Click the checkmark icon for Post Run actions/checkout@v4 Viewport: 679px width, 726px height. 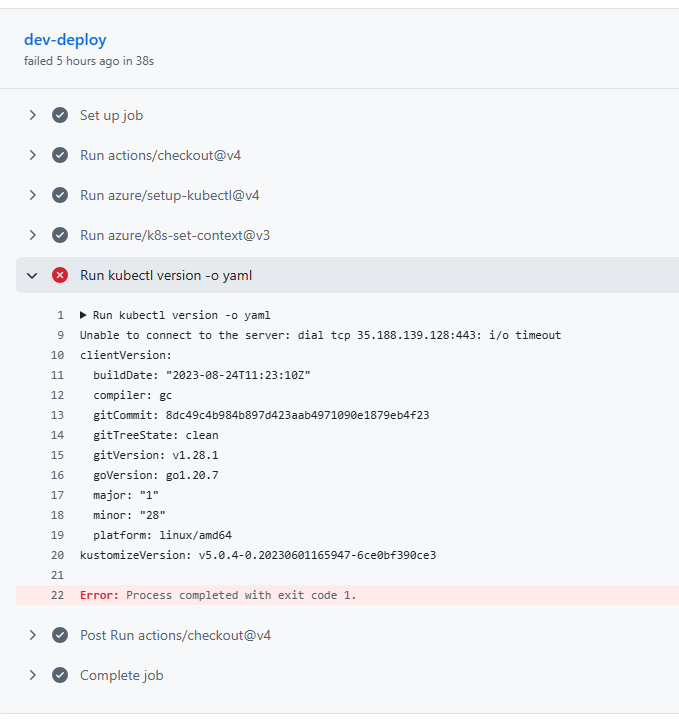pos(60,635)
